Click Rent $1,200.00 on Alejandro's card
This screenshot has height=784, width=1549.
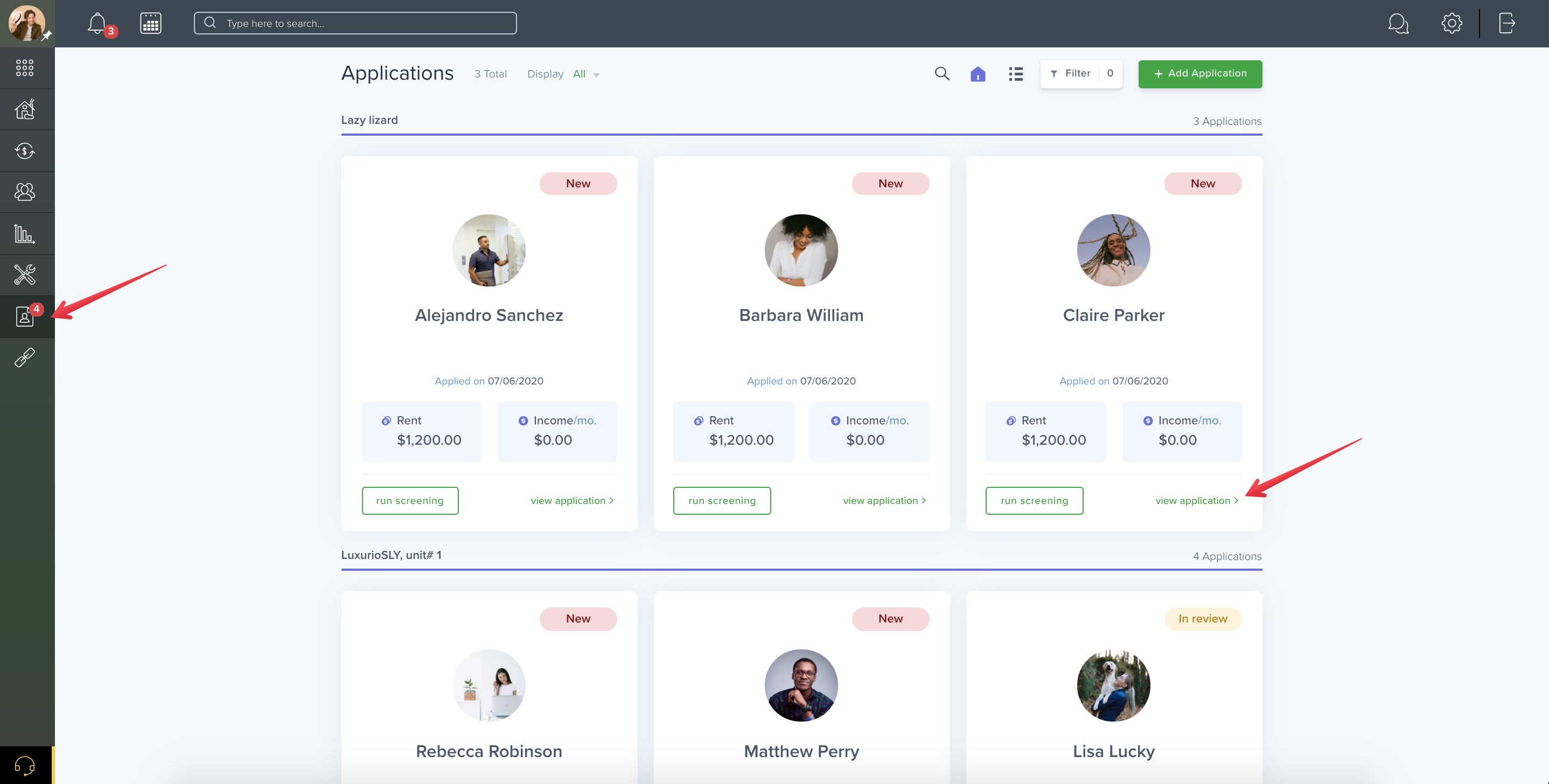coord(422,432)
